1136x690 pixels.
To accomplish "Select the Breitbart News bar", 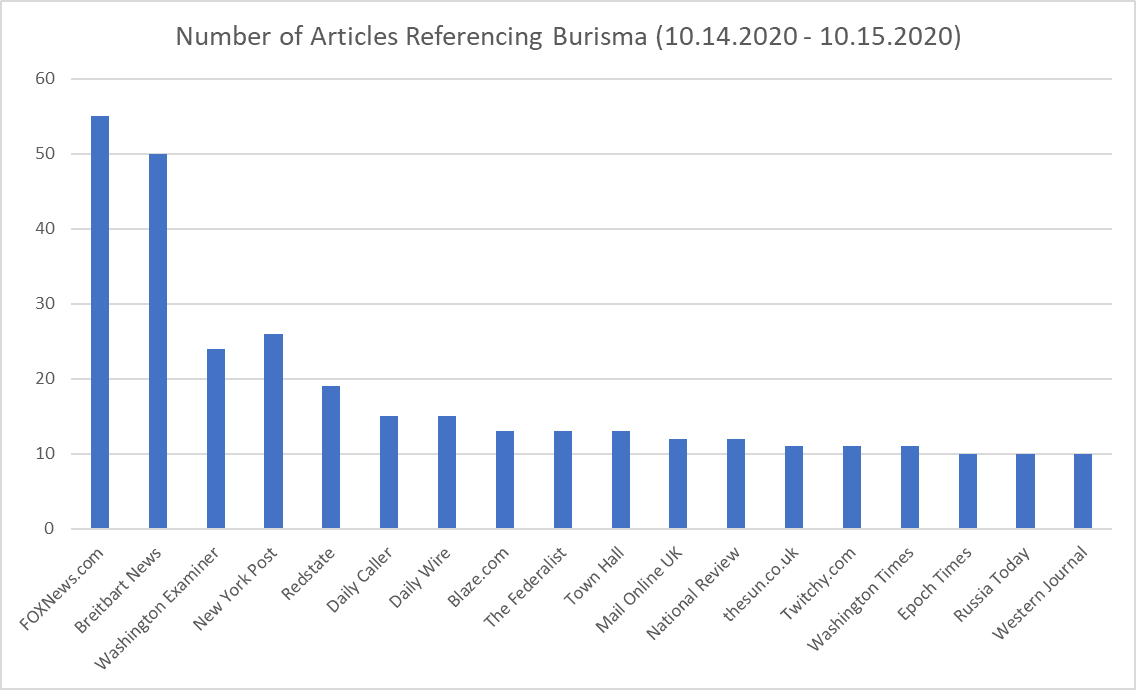I will coord(158,341).
